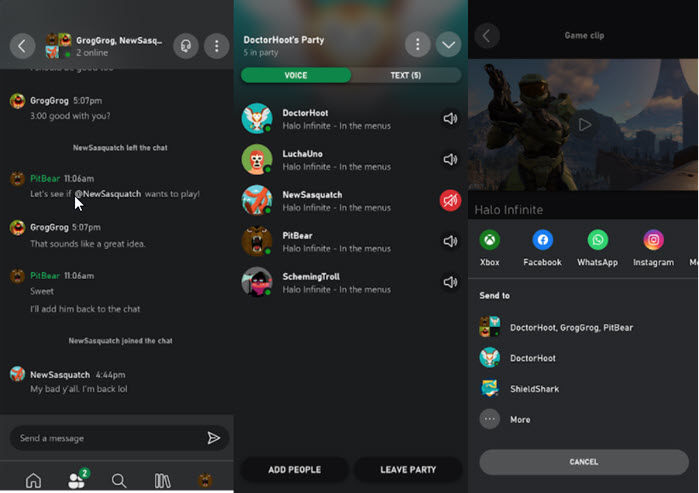Click '3:00 good with you?' message
699x493 pixels.
70,116
